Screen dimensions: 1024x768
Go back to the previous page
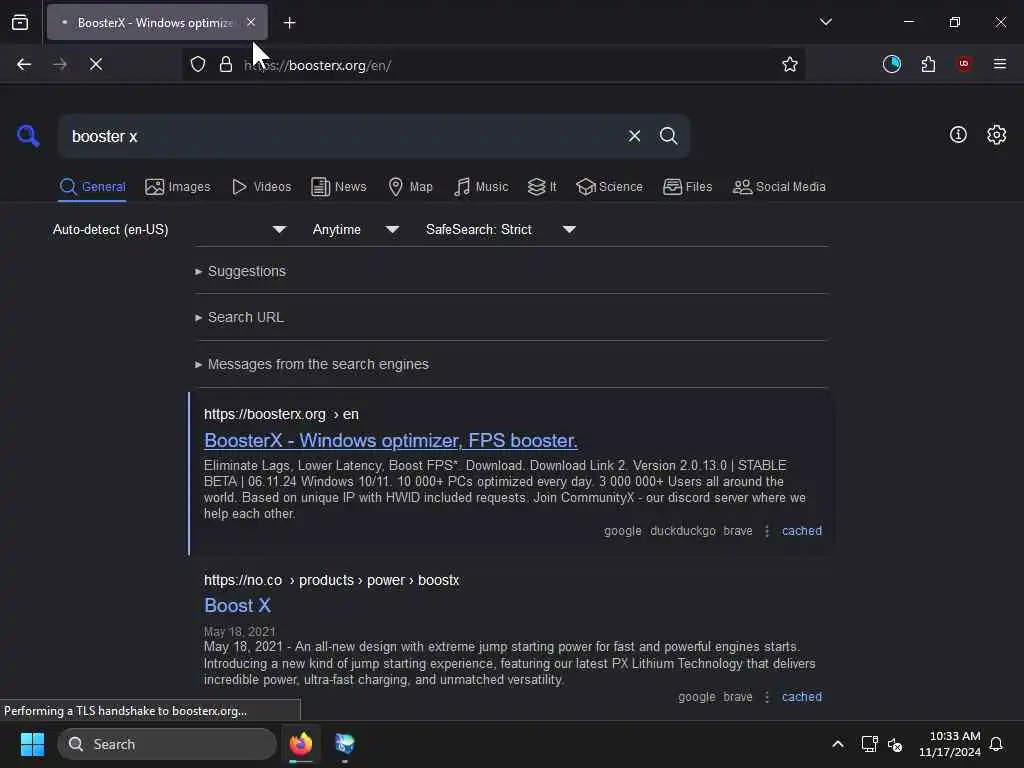[24, 64]
